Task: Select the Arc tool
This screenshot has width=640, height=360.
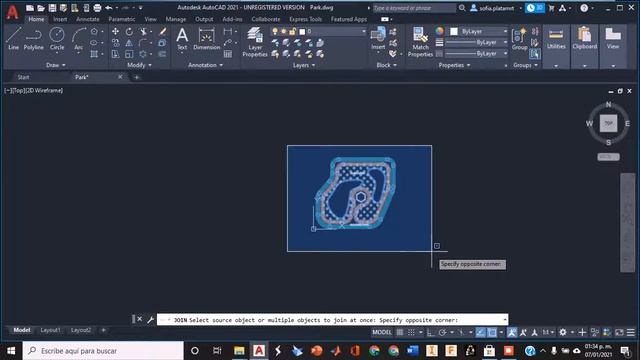Action: pyautogui.click(x=78, y=39)
